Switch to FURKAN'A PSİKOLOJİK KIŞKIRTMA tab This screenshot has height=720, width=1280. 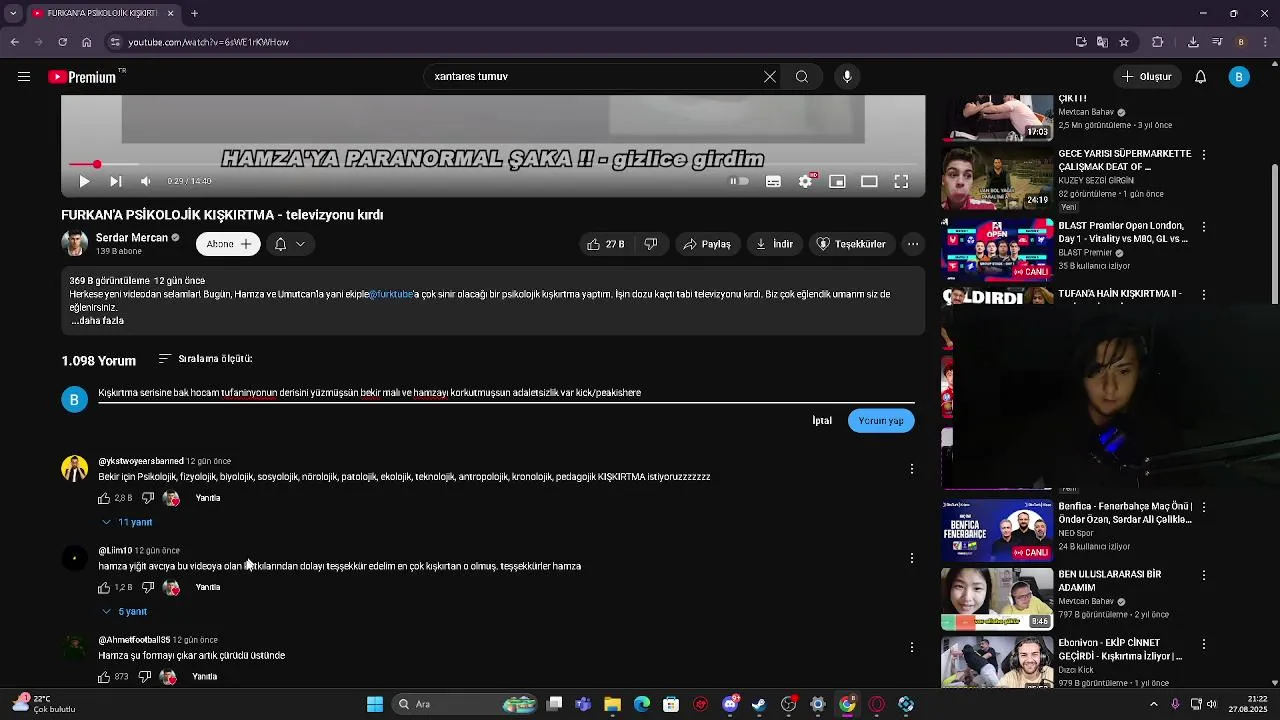pos(103,13)
